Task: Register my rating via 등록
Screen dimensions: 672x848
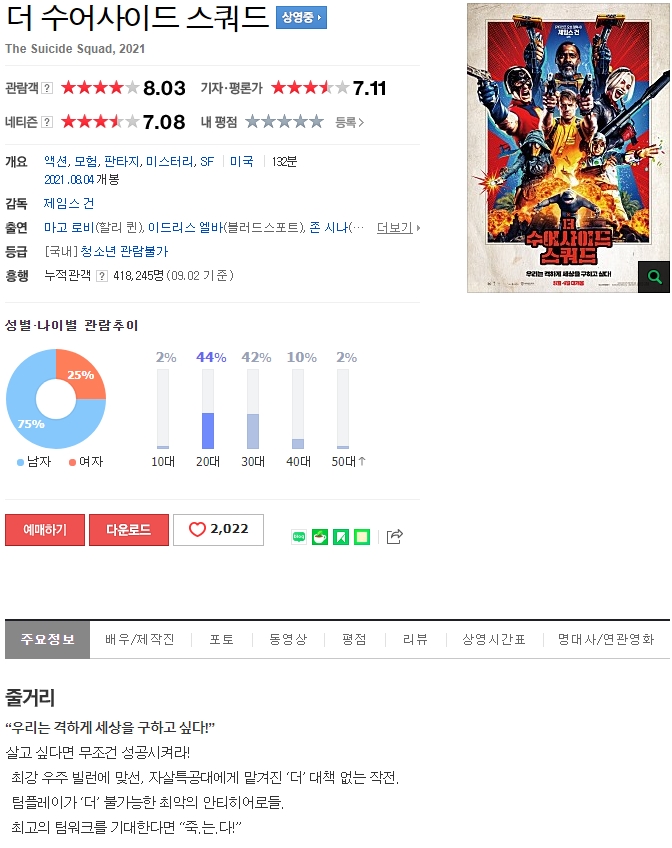Action: pyautogui.click(x=349, y=122)
